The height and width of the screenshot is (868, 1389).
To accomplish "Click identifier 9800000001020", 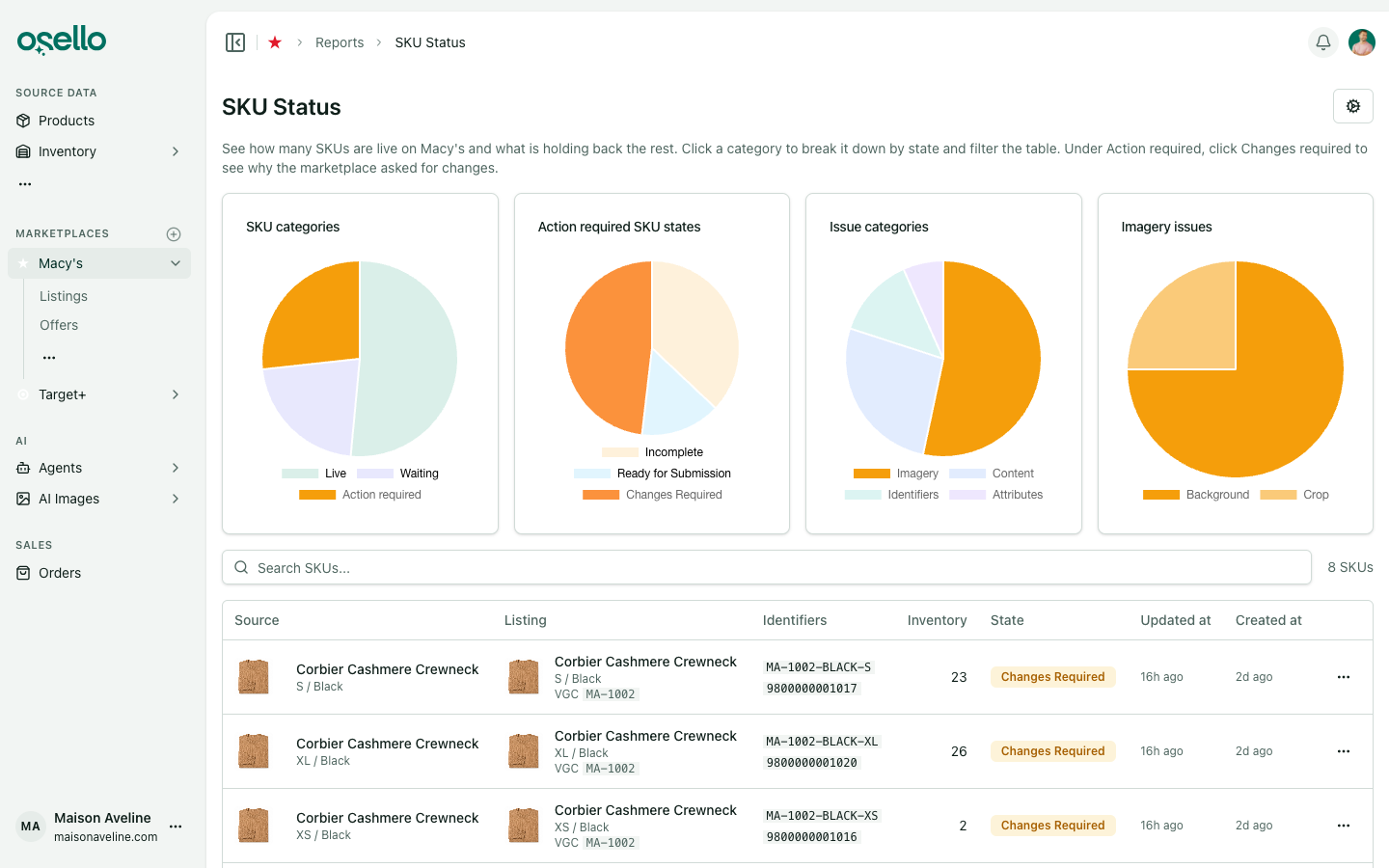I will click(x=811, y=763).
